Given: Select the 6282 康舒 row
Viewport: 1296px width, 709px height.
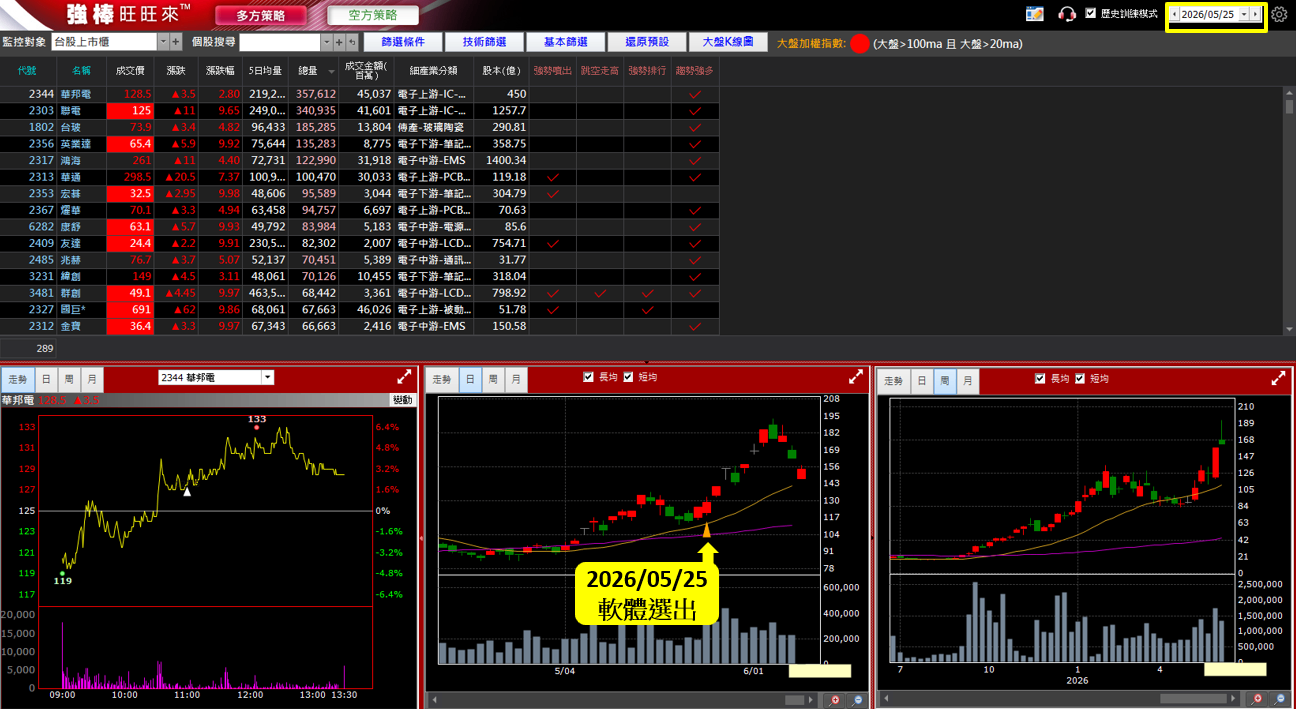Looking at the screenshot, I should click(360, 227).
